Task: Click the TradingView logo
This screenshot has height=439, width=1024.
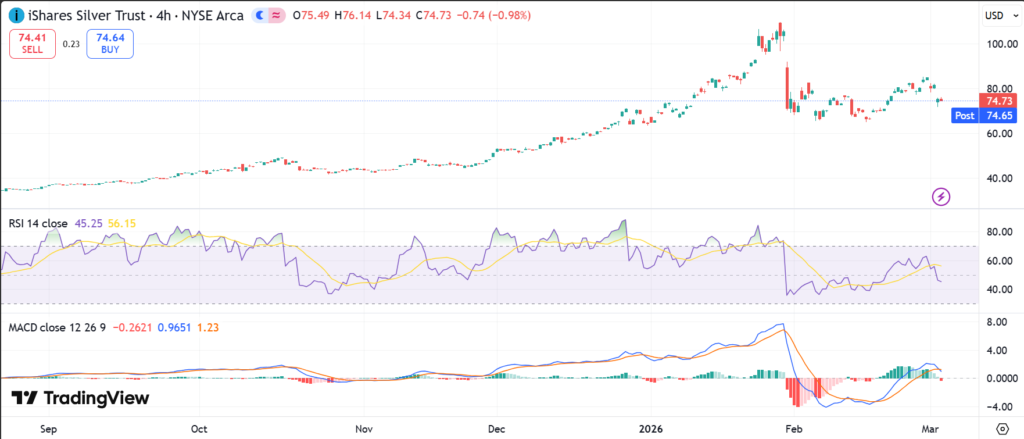Action: [81, 398]
